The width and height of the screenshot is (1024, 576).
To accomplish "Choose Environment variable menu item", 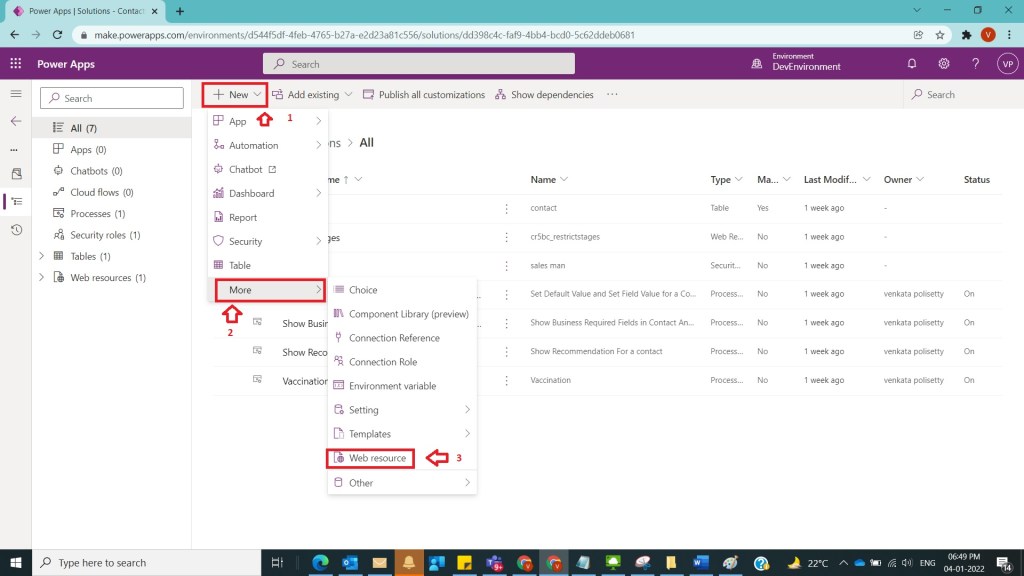I will pos(392,386).
